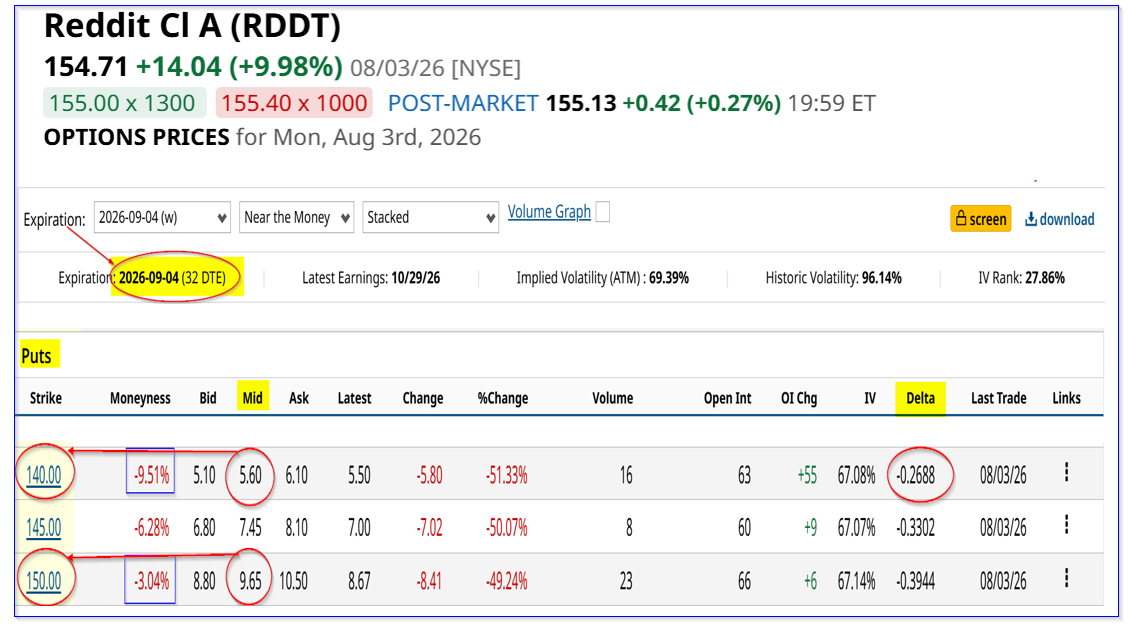The image size is (1128, 626).
Task: Sort by the Delta column header
Action: (920, 399)
